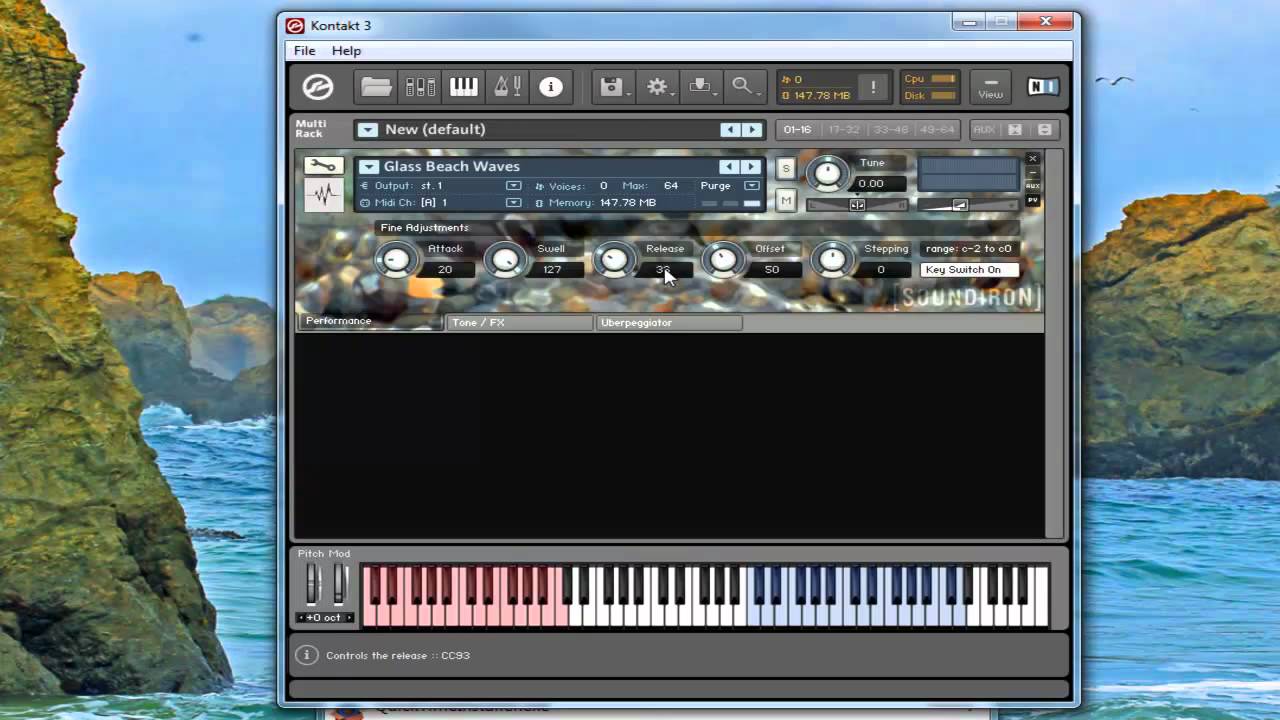Toggle the AUX sends display in rack header
1280x720 pixels.
pos(984,129)
